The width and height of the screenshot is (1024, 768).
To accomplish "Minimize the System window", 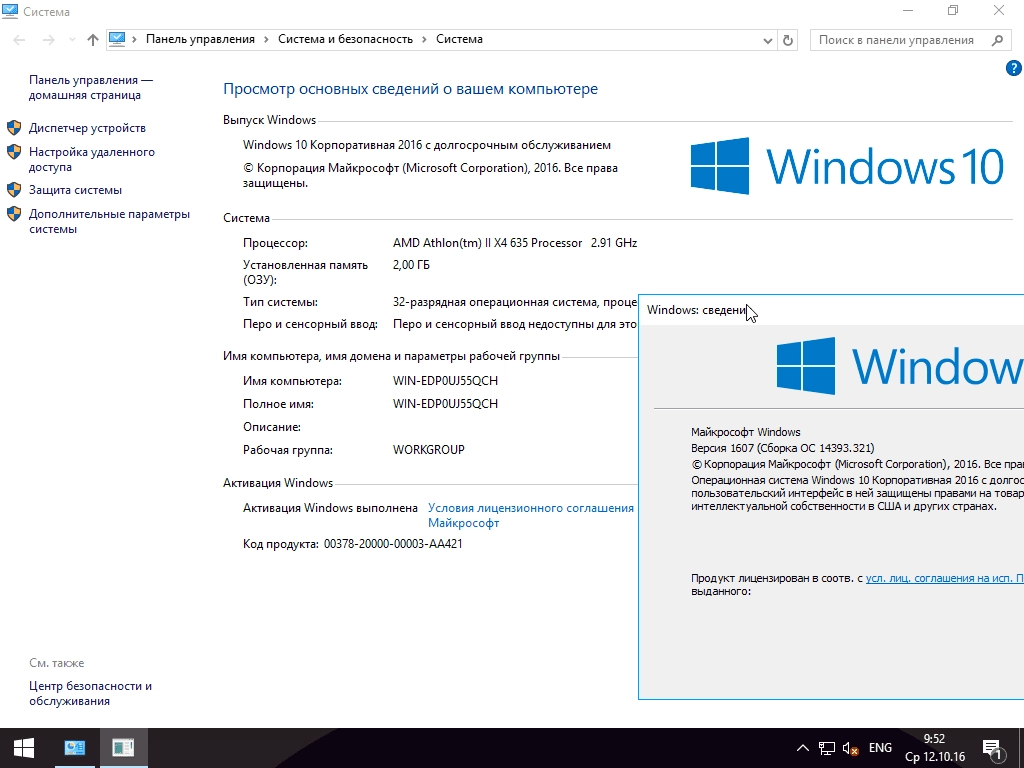I will pos(908,10).
